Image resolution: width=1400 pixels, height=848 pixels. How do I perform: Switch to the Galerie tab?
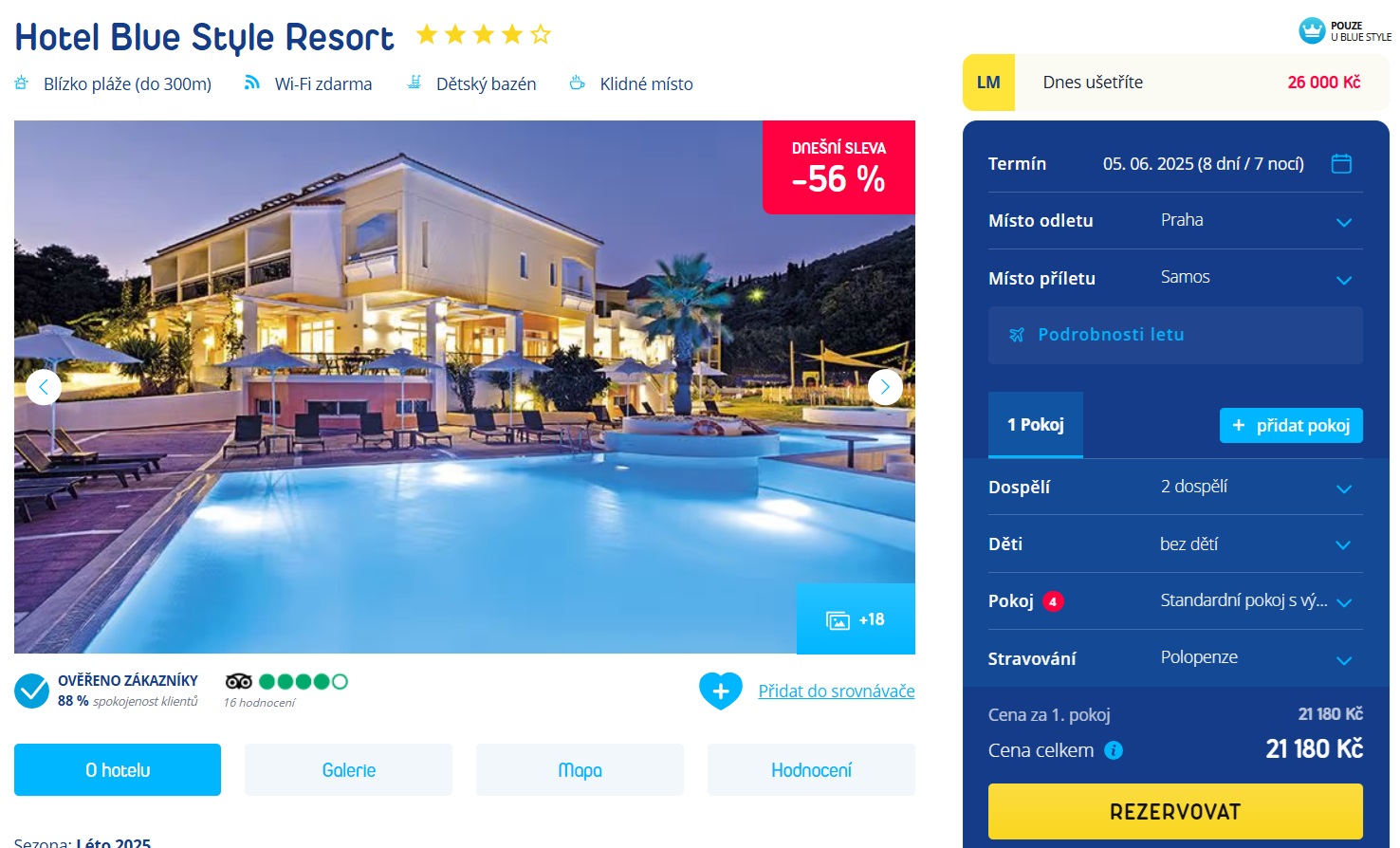[348, 770]
